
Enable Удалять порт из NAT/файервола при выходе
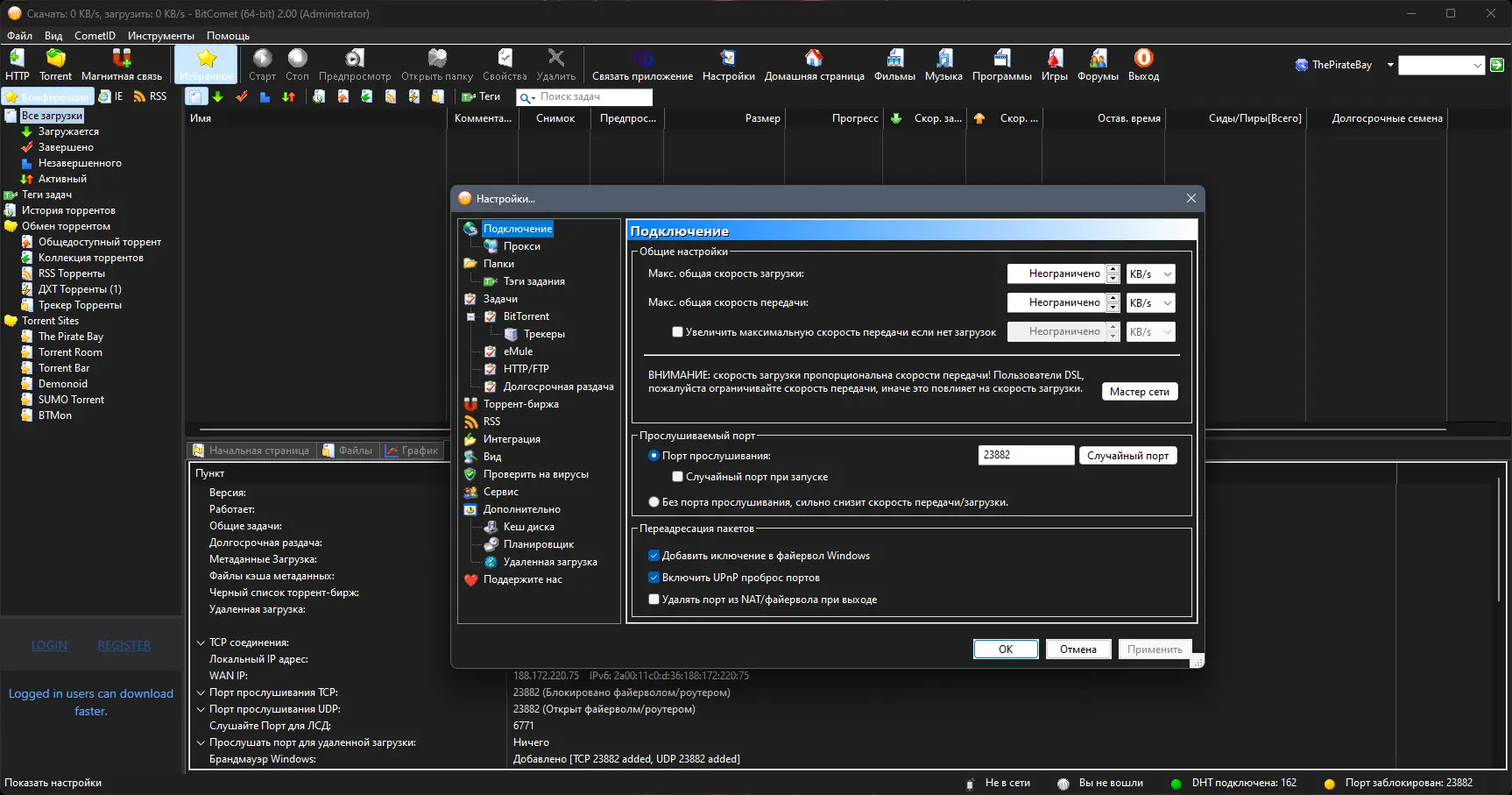[654, 600]
